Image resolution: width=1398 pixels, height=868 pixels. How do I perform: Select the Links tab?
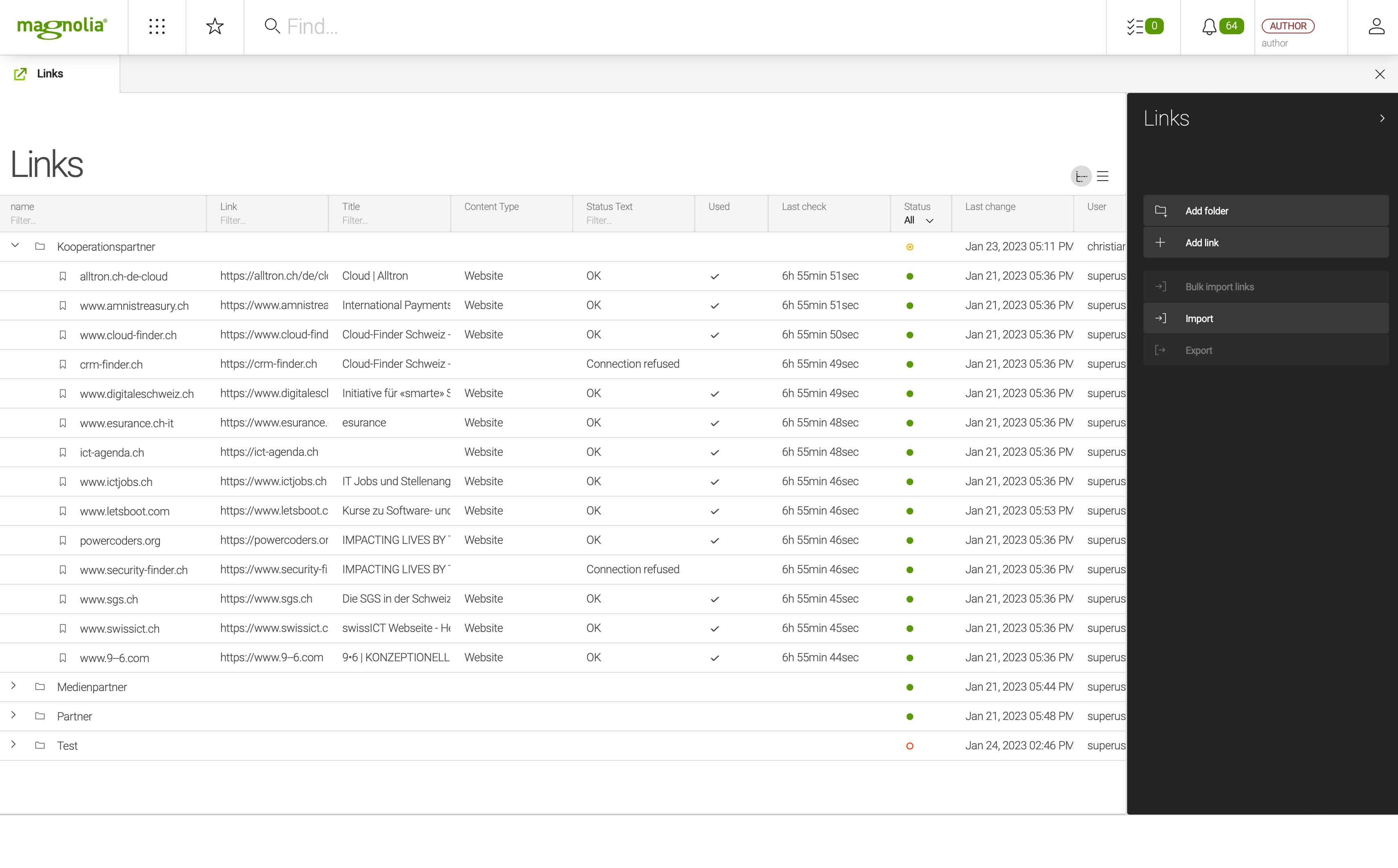click(x=49, y=73)
